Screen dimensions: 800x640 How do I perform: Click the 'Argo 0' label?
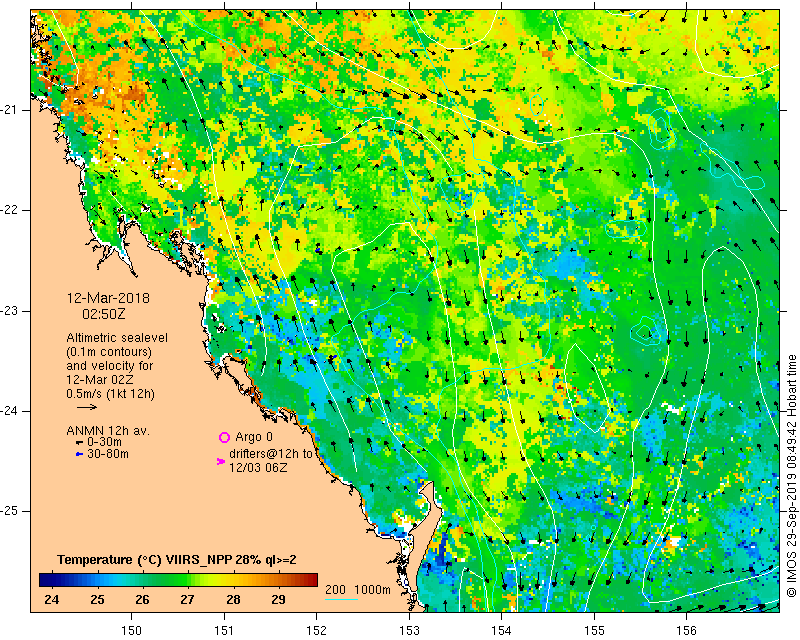pyautogui.click(x=254, y=437)
